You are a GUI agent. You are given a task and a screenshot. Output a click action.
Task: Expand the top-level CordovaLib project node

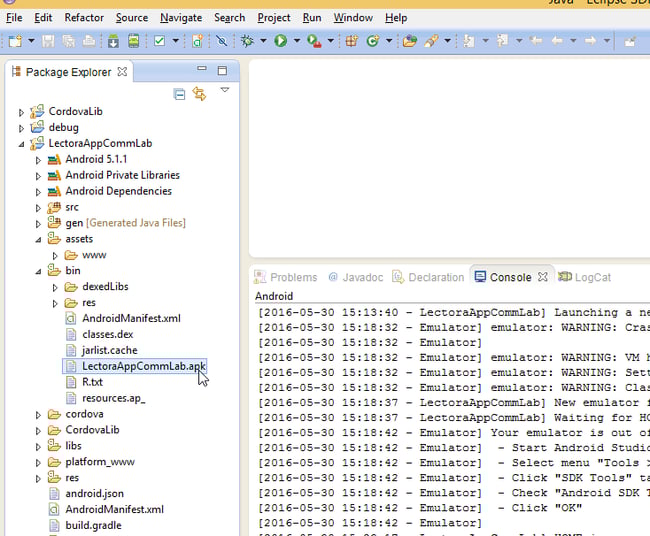coord(21,112)
